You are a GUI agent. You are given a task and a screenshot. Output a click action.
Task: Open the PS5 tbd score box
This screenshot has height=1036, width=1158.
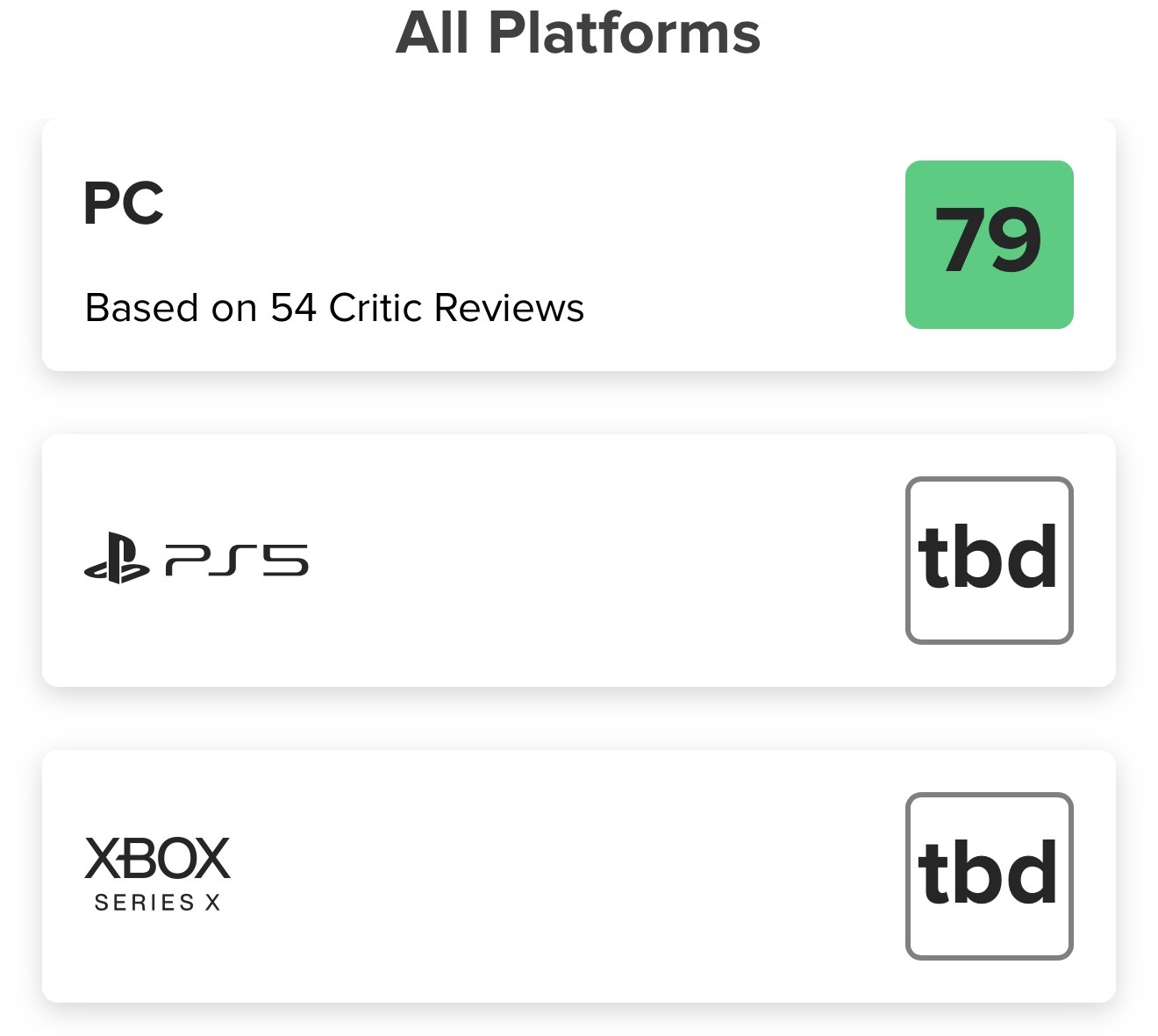point(989,560)
